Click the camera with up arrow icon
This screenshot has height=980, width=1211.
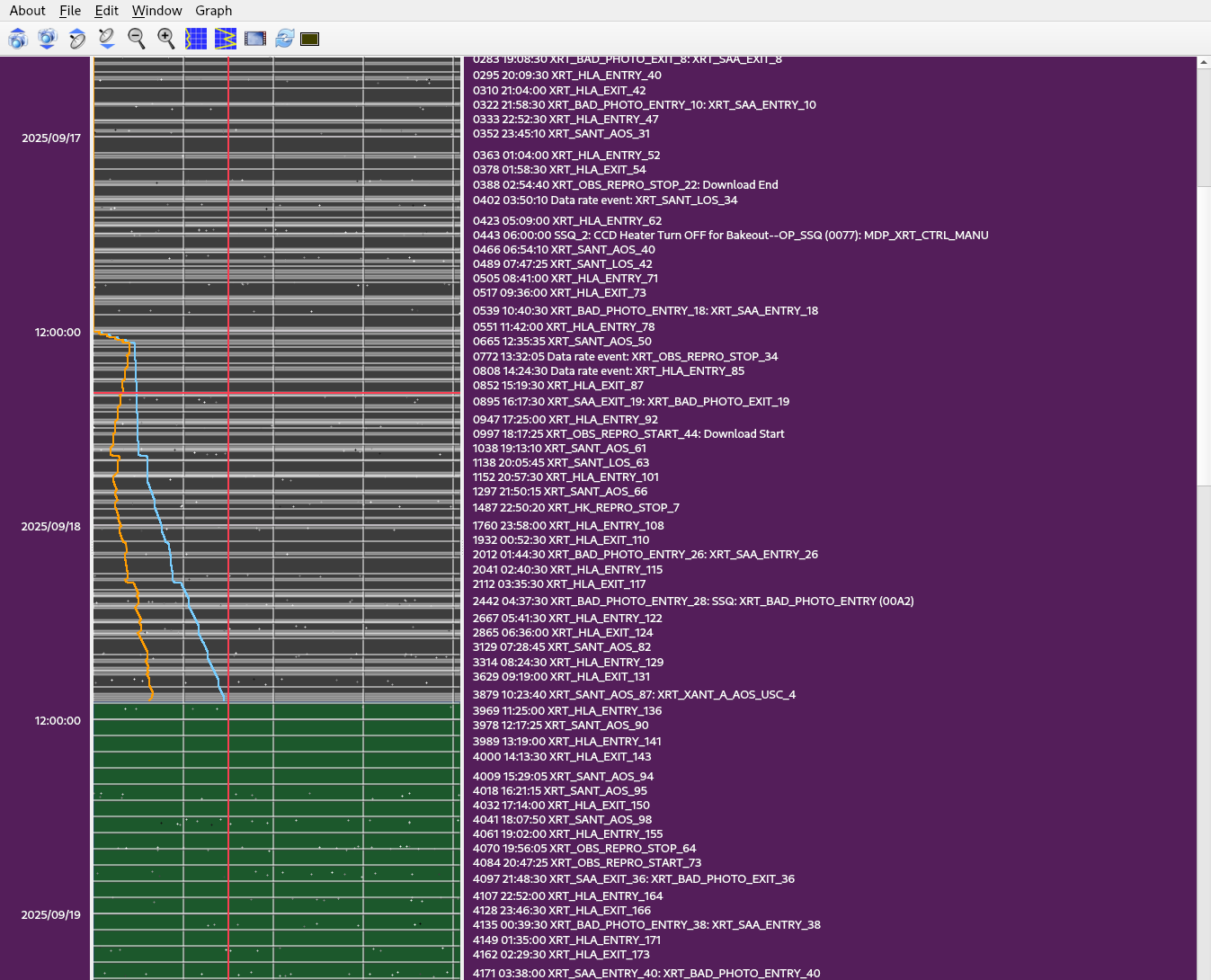coord(18,39)
